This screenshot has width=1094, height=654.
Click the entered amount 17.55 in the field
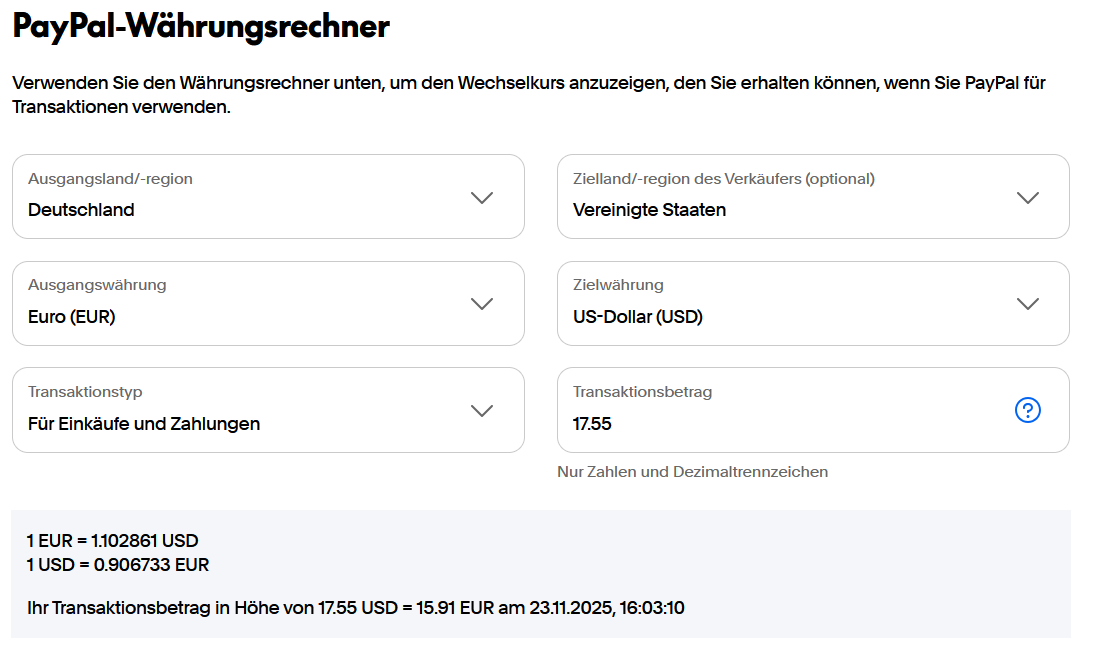coord(593,424)
